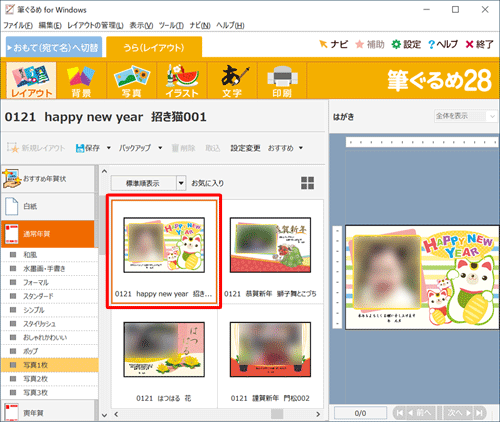Click the ナビ navigation button
Viewport: 500px width, 422px height.
pos(334,44)
